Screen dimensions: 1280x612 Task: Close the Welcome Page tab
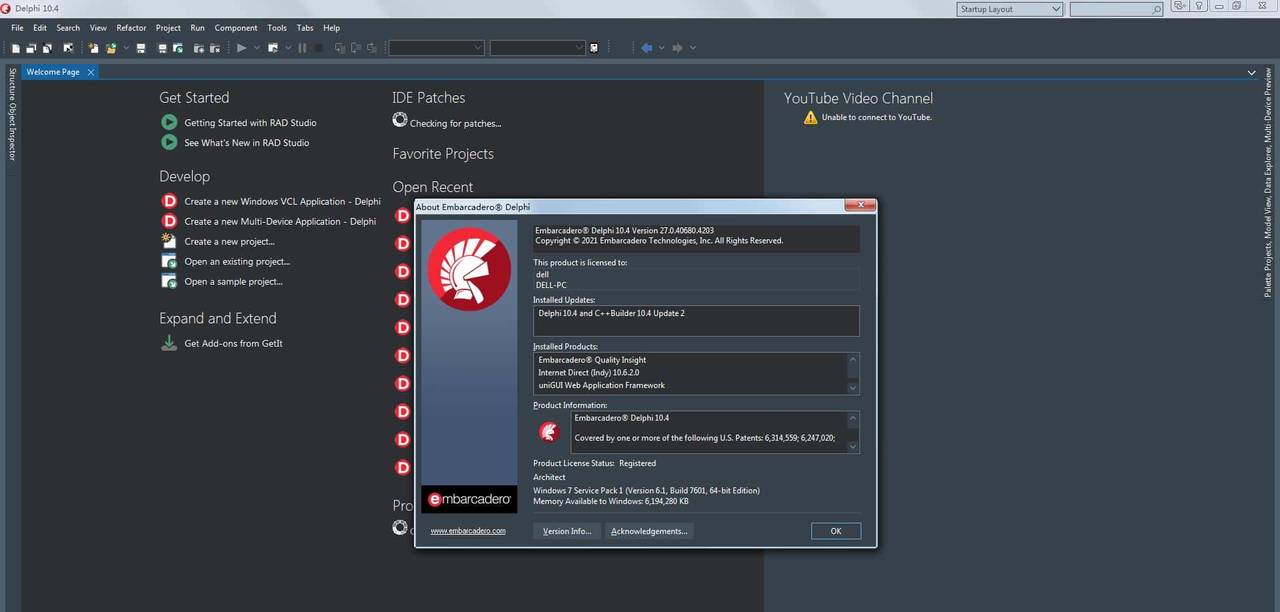pos(91,72)
